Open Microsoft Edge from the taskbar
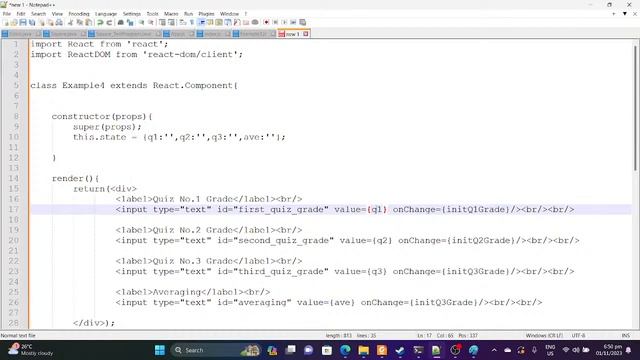 [x=345, y=350]
